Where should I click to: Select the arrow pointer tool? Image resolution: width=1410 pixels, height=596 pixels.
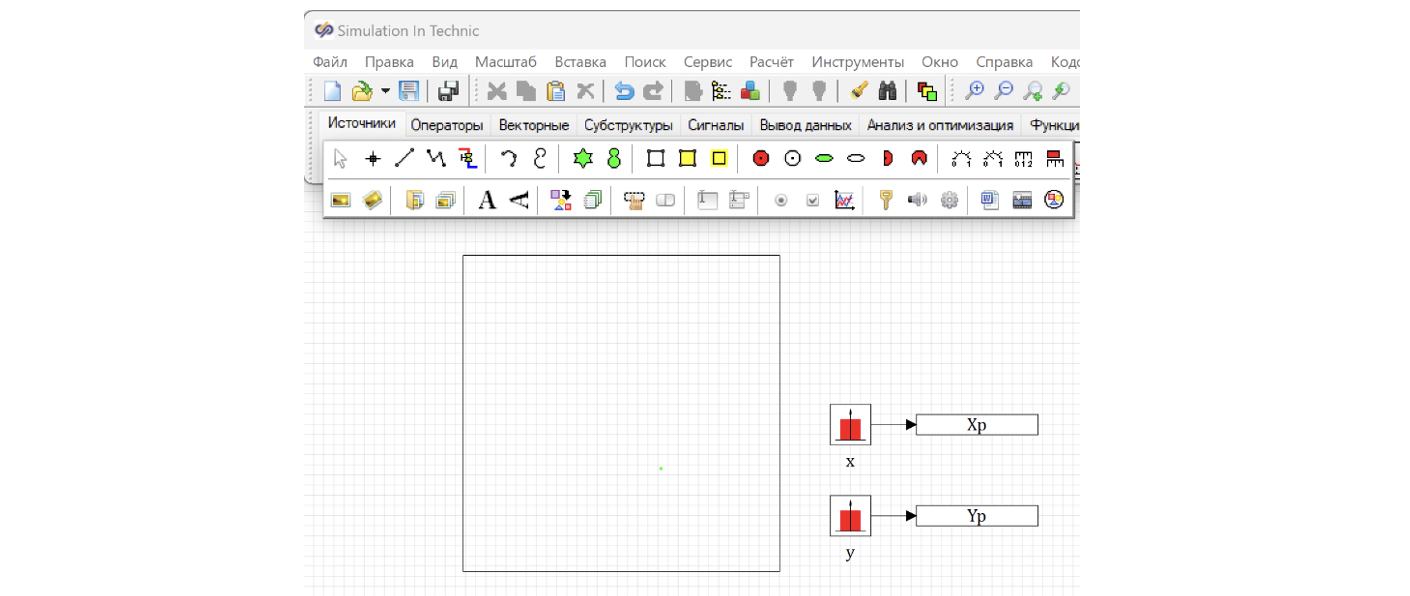tap(341, 158)
